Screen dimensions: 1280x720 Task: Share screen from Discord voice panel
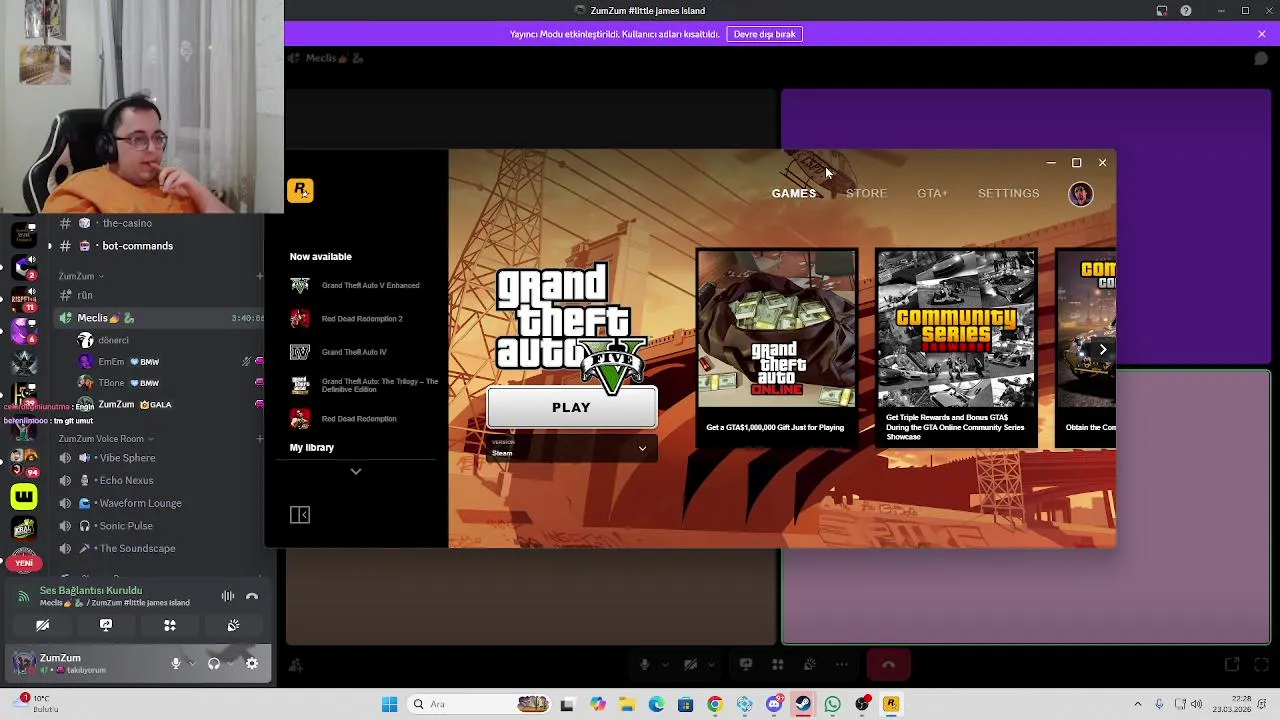[x=106, y=626]
